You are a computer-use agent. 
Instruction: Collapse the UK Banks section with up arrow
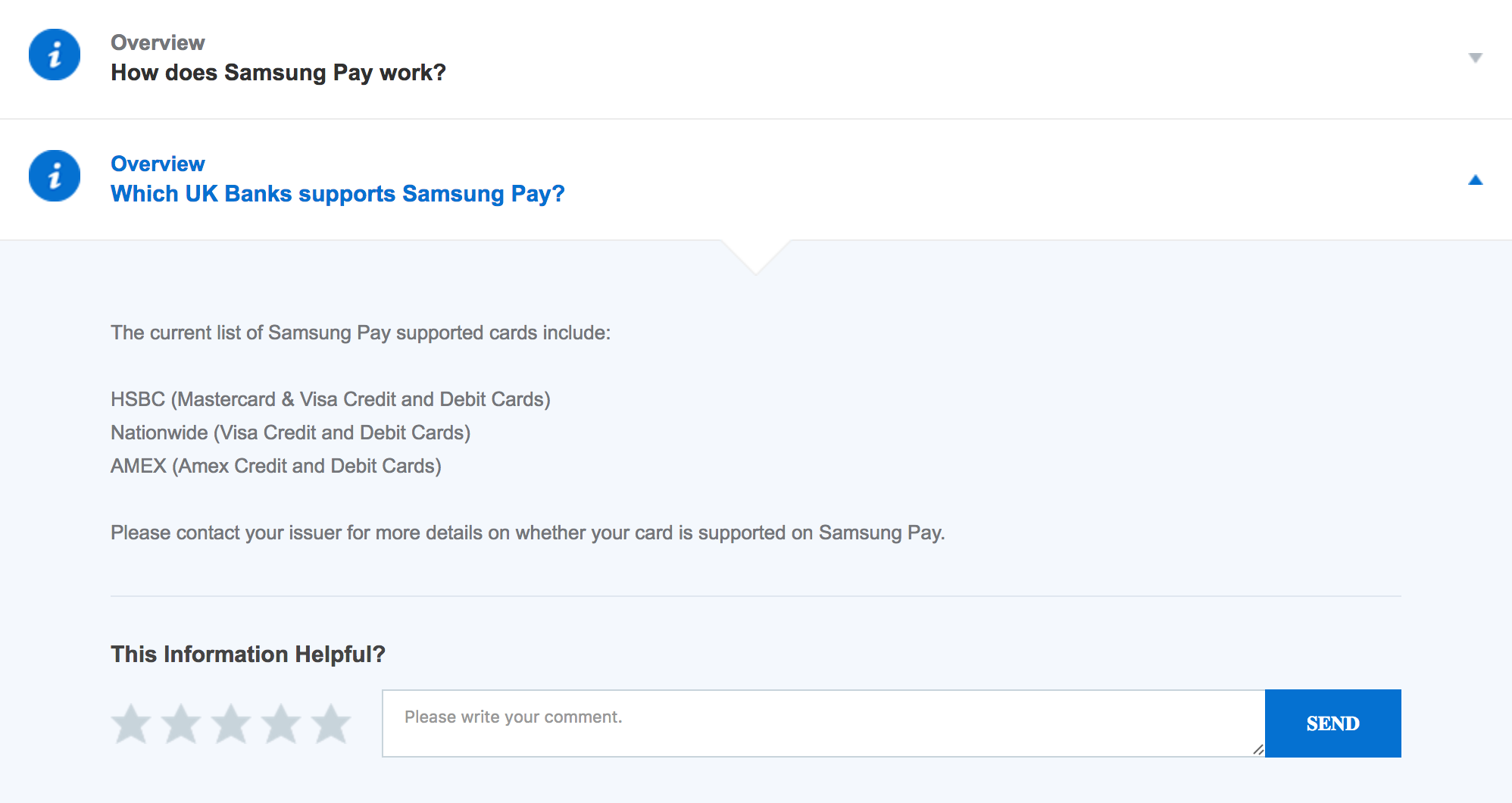click(1475, 180)
